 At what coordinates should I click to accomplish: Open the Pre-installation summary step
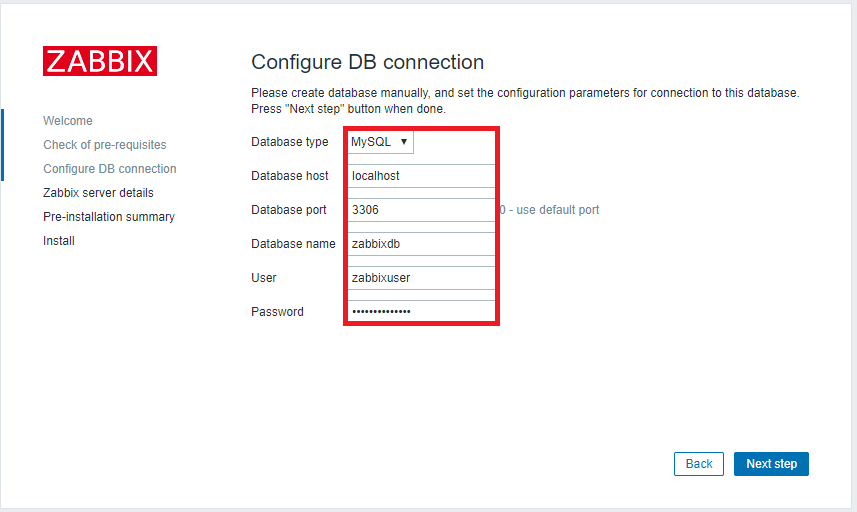point(109,217)
